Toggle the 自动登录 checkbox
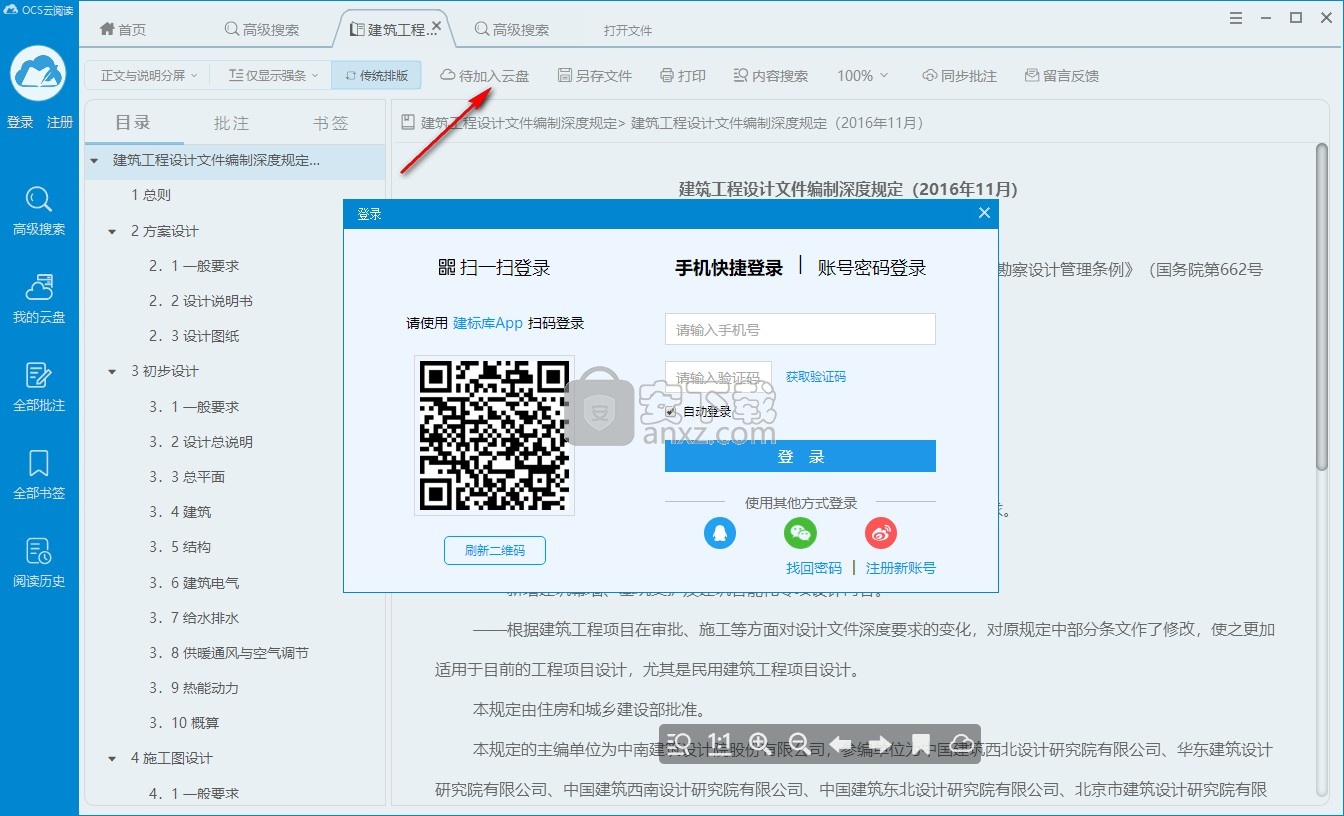The image size is (1344, 816). point(671,411)
